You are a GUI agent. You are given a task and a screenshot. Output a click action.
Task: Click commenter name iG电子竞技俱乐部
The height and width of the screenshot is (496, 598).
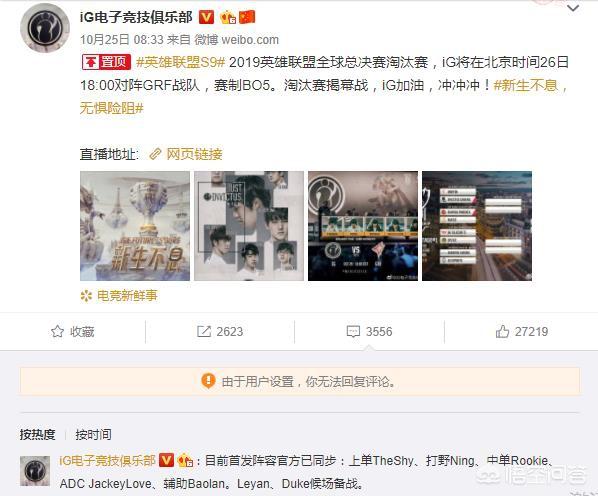(x=107, y=461)
